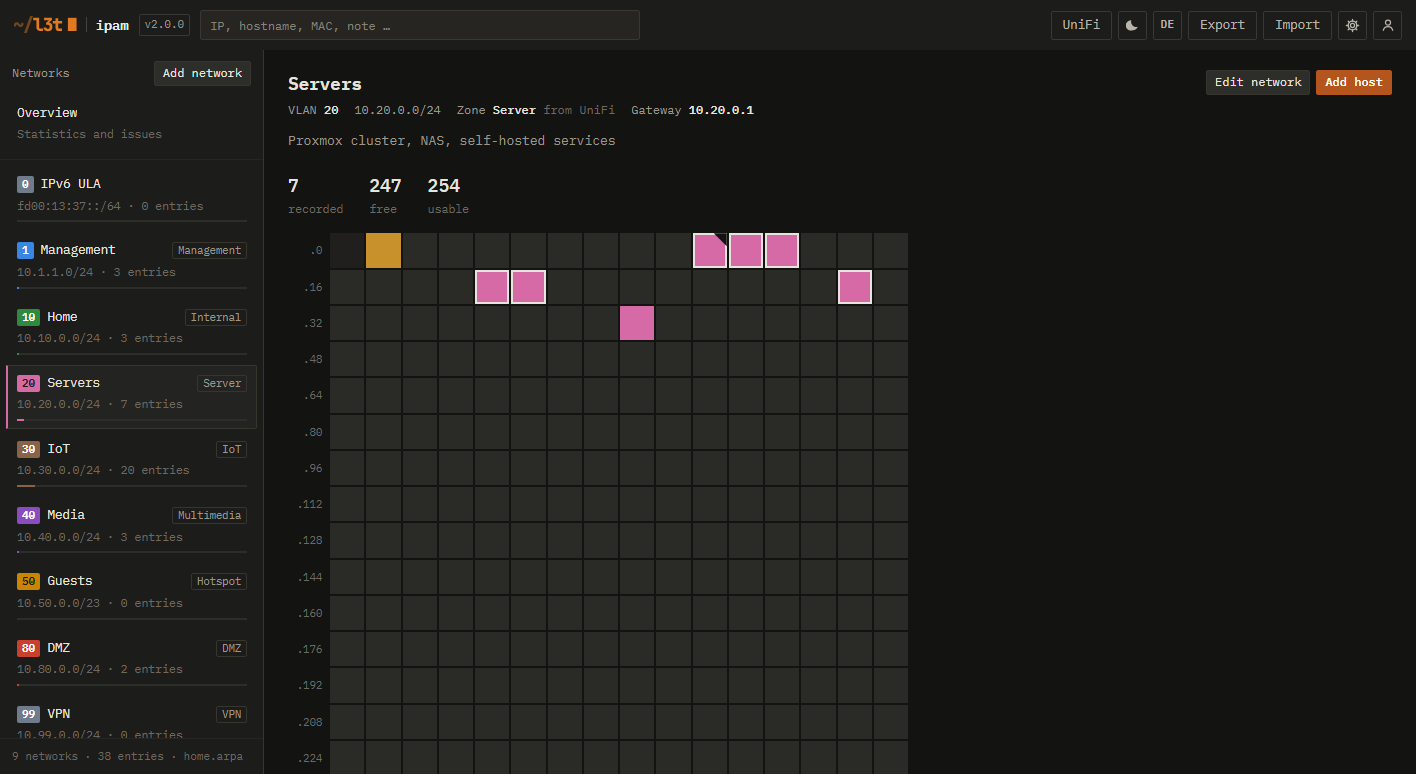Open the Overview statistics page
The width and height of the screenshot is (1416, 774).
pos(131,123)
